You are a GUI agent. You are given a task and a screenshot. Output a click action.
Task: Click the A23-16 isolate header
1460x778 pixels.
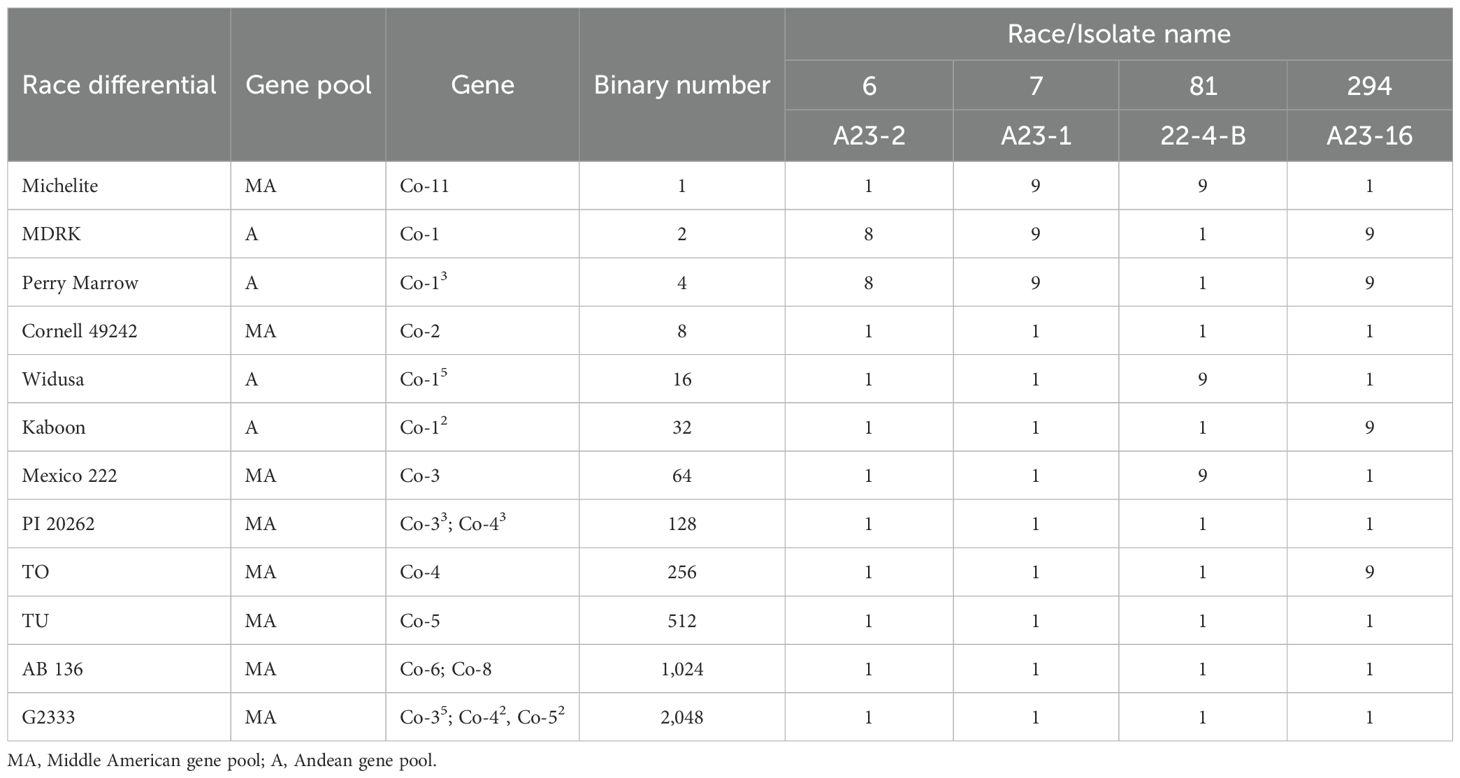(1369, 136)
